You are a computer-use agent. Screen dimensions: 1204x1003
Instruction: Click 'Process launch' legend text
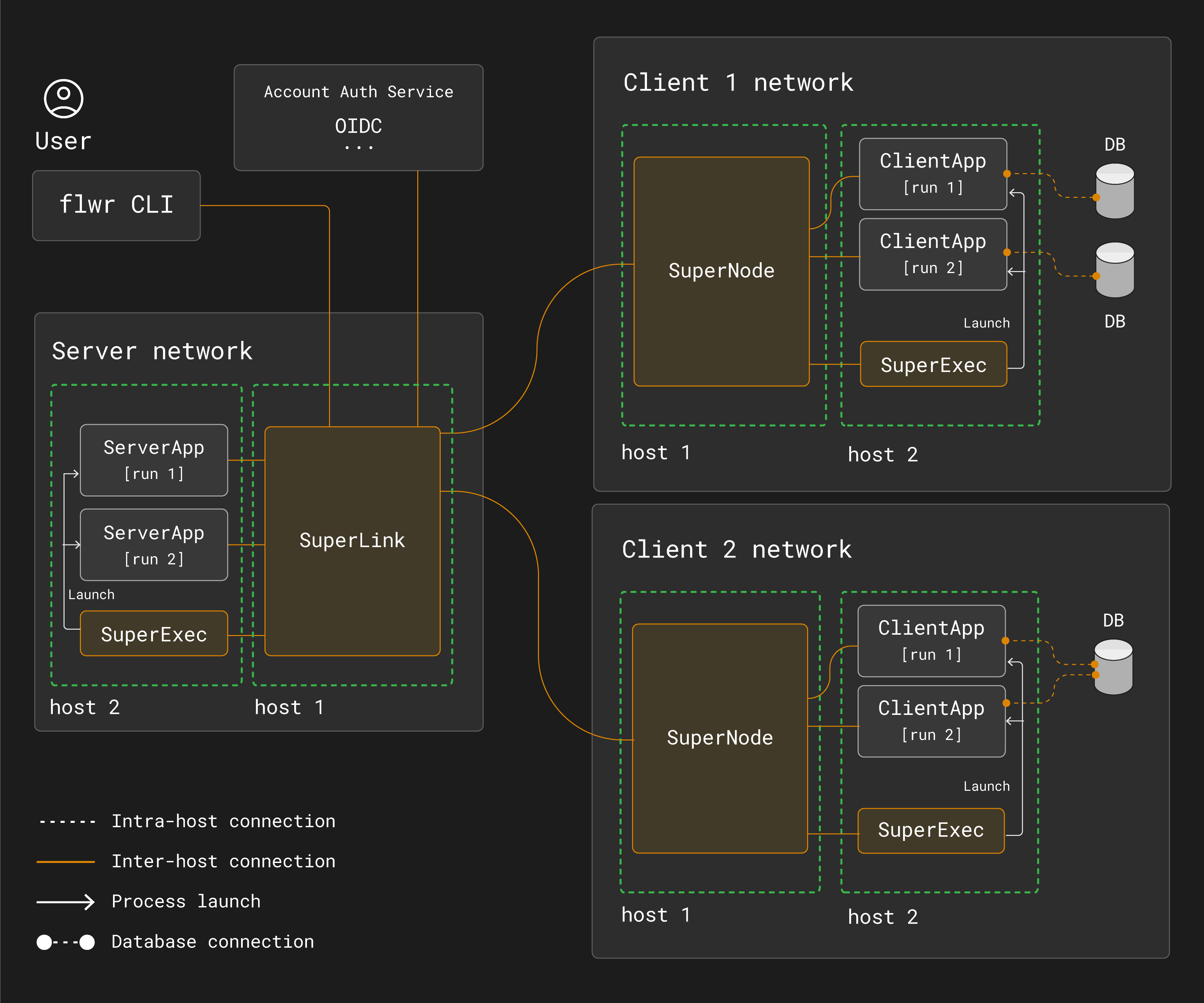pyautogui.click(x=186, y=901)
